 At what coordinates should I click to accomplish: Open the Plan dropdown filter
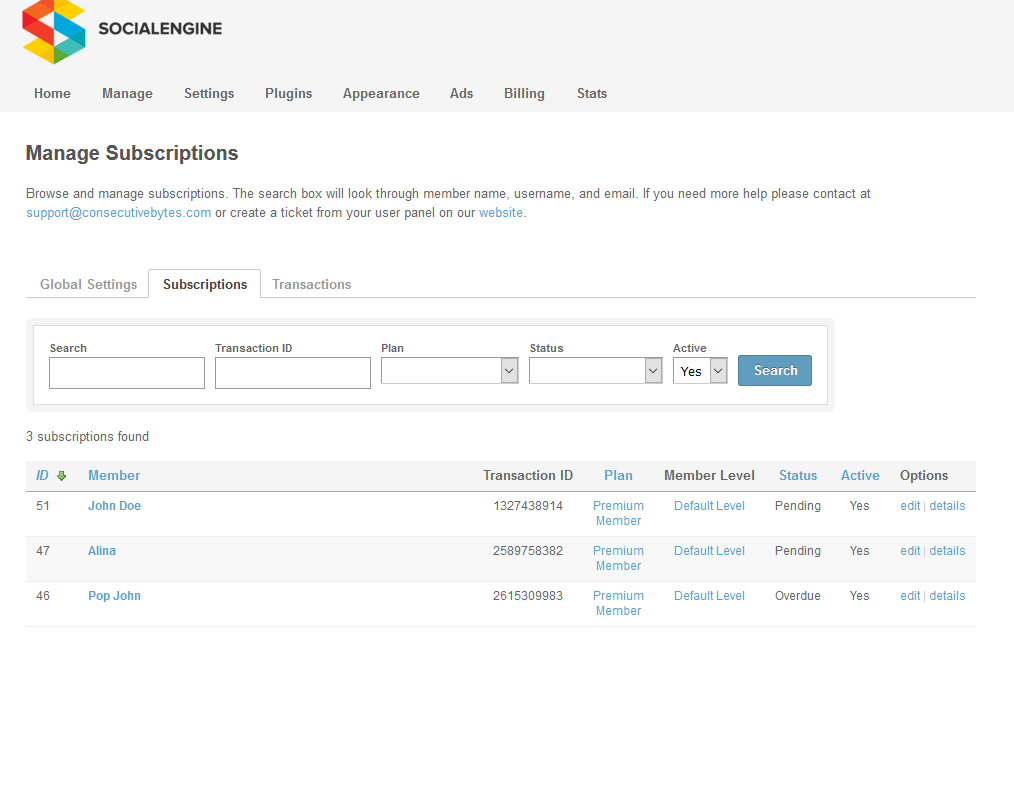449,371
